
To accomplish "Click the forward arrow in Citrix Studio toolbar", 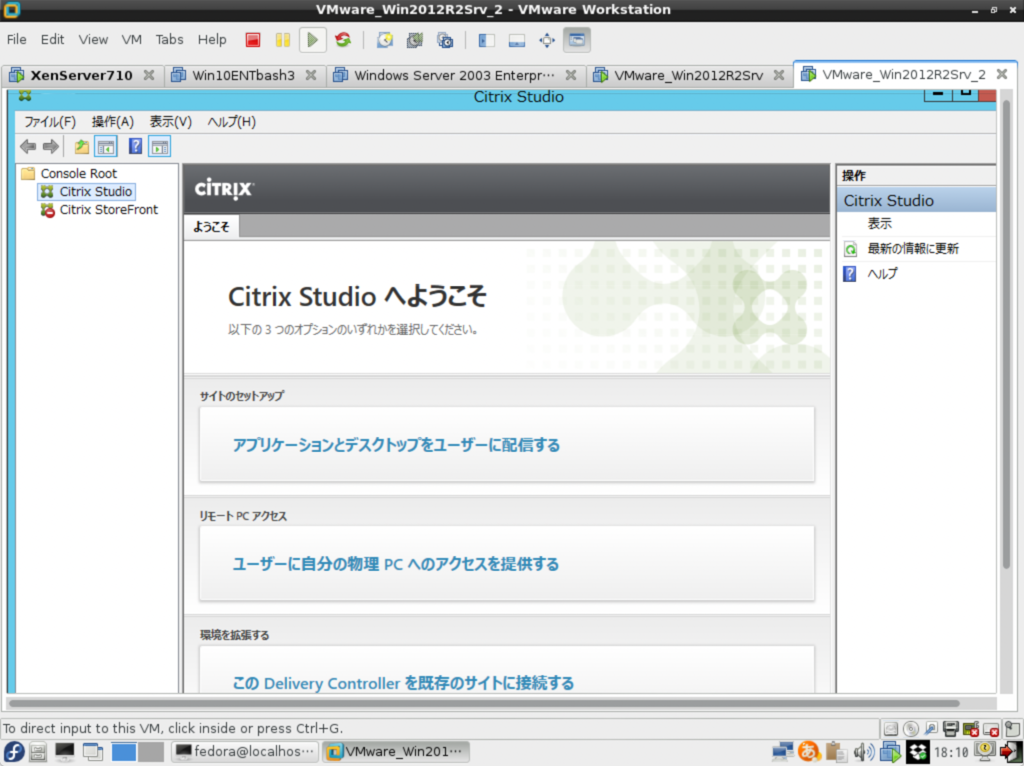I will click(50, 146).
